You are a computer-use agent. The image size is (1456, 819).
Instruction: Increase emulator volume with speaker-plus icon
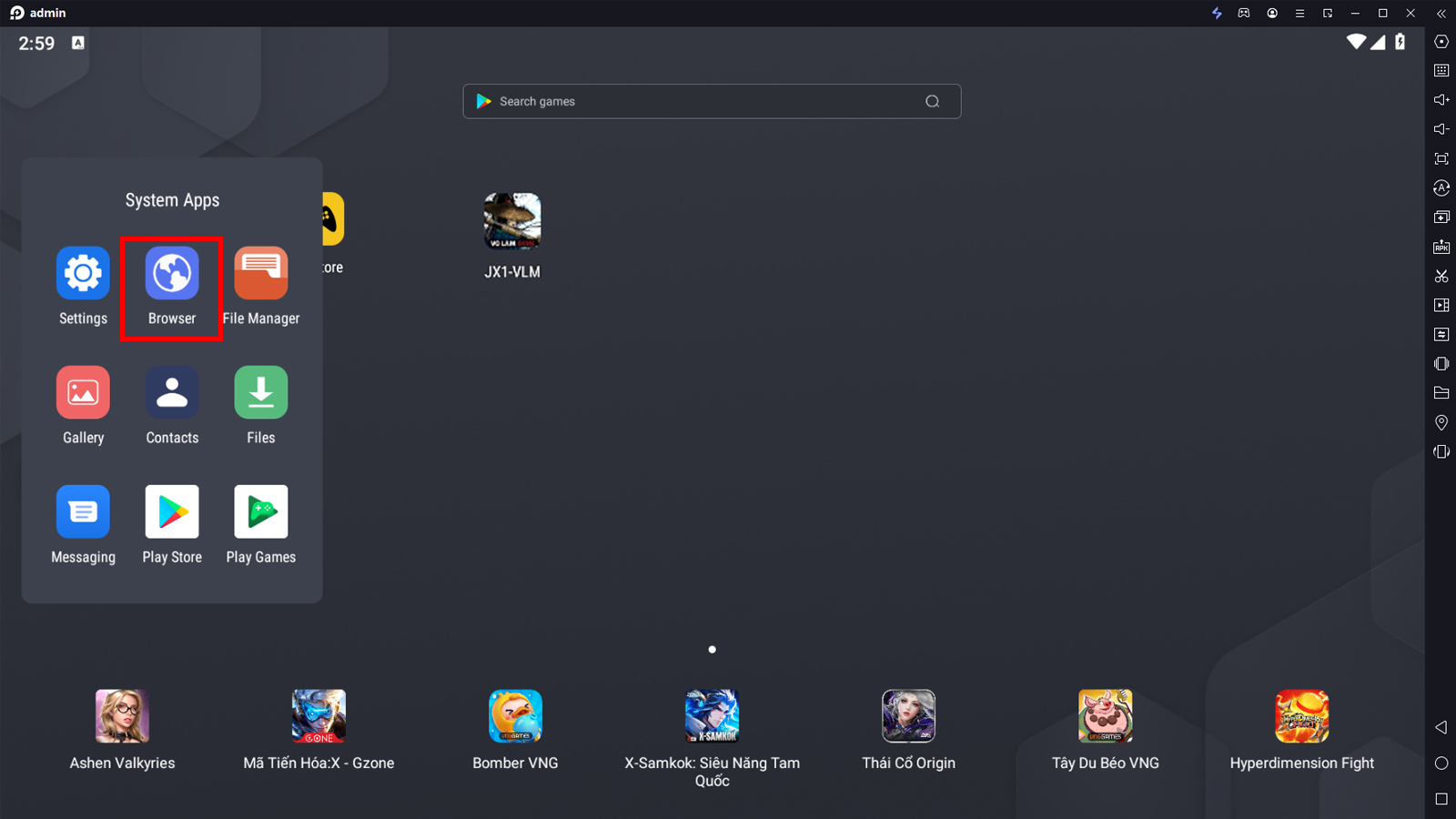(x=1441, y=100)
